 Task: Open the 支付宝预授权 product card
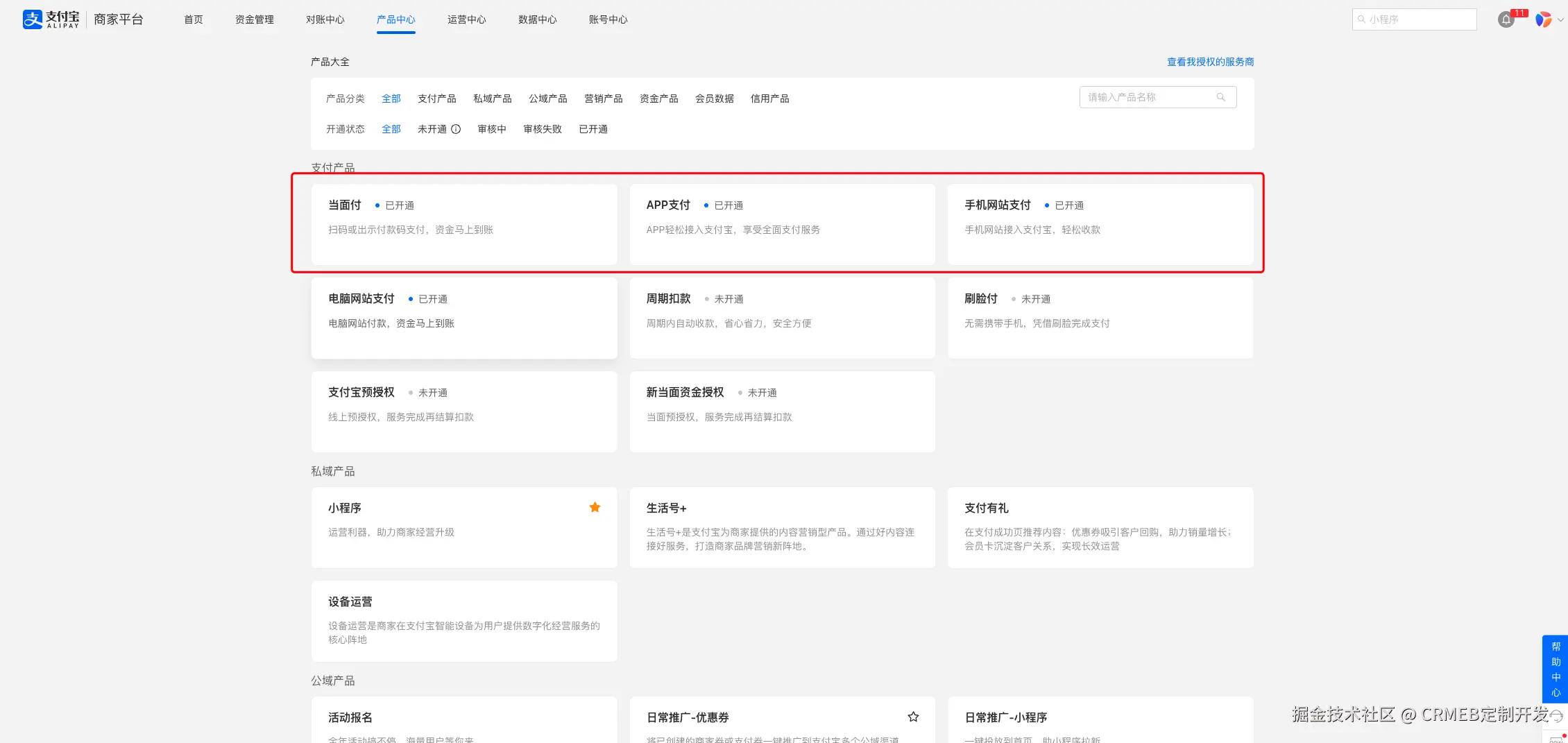point(464,411)
